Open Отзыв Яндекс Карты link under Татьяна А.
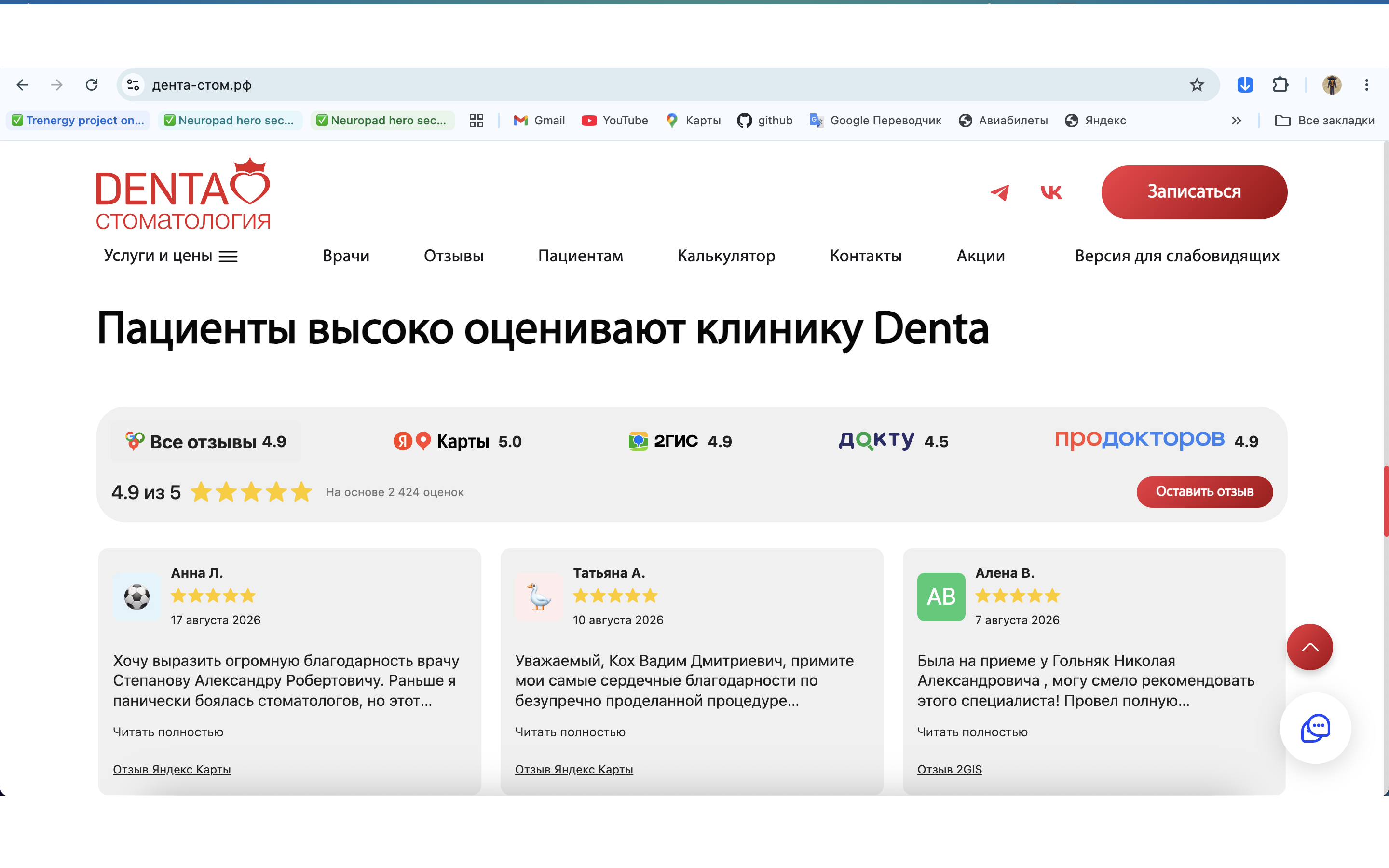This screenshot has width=1389, height=868. 574,769
